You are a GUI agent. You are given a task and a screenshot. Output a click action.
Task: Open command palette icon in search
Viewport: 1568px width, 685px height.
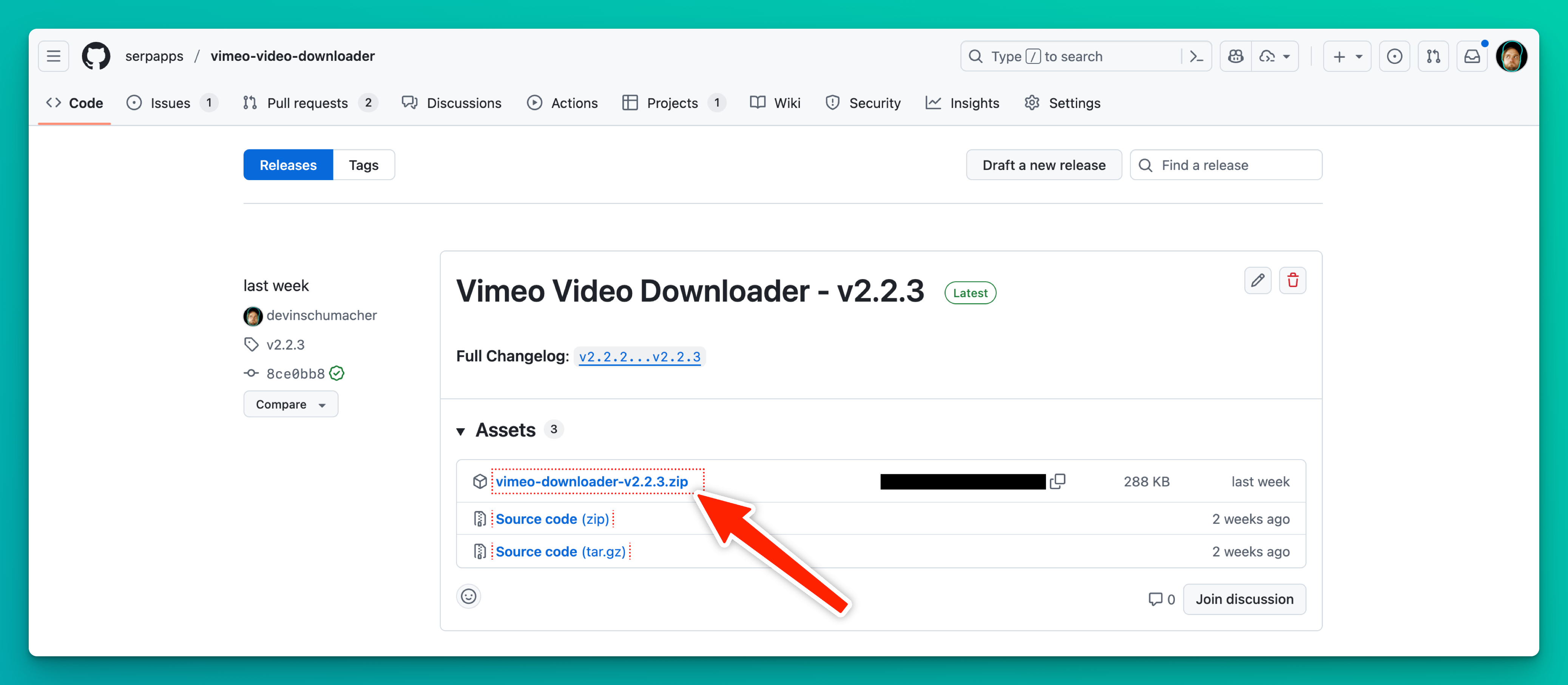coord(1196,57)
